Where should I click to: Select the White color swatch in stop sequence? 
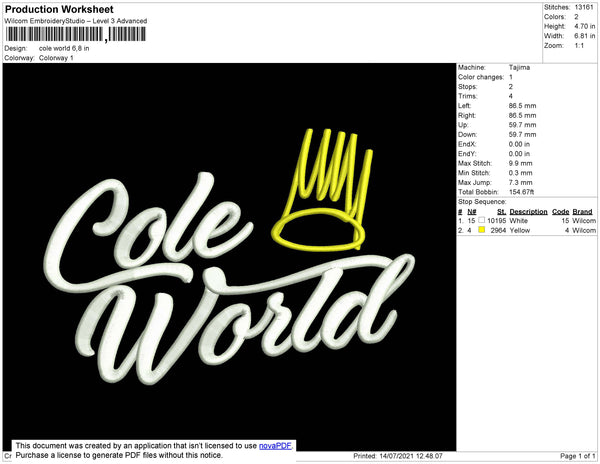pos(481,220)
